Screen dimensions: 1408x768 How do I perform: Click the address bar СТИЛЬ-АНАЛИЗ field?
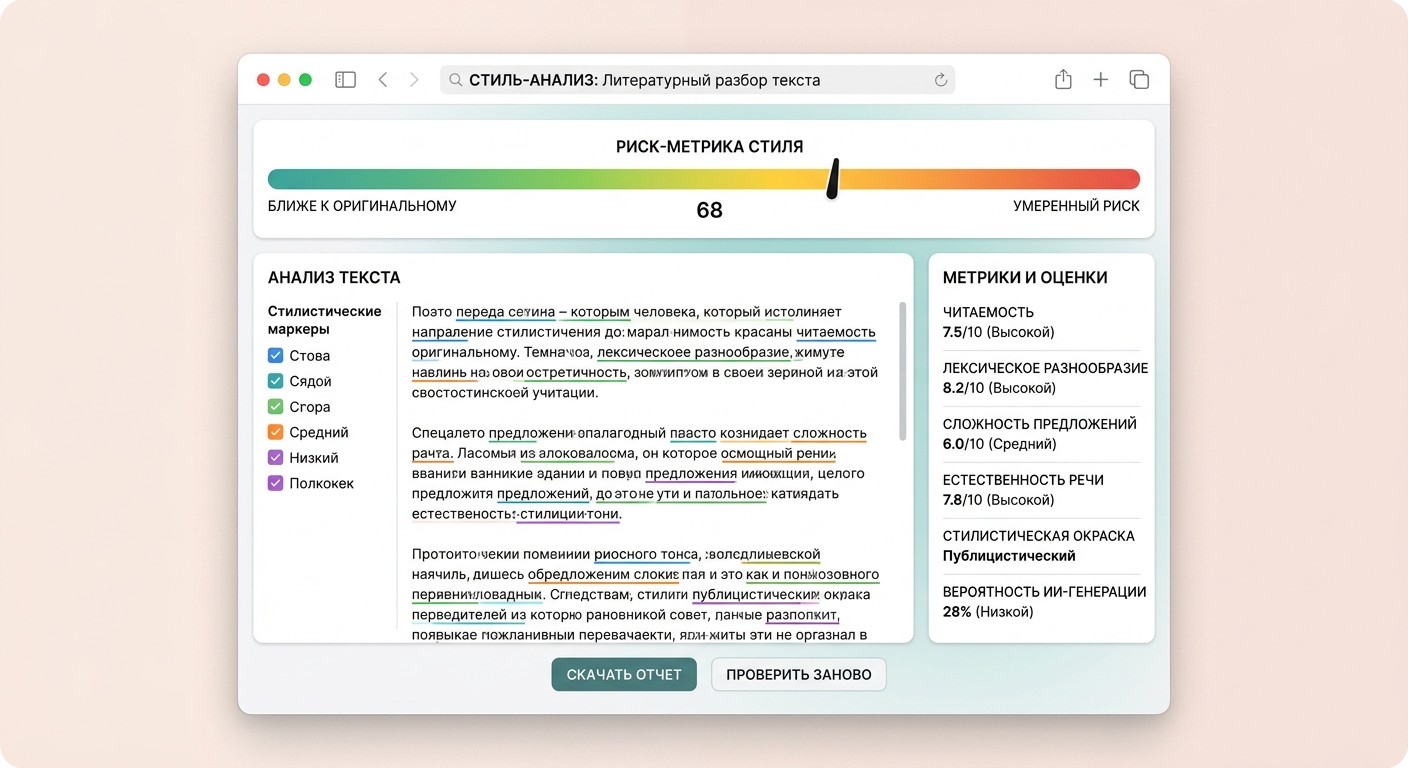(697, 80)
